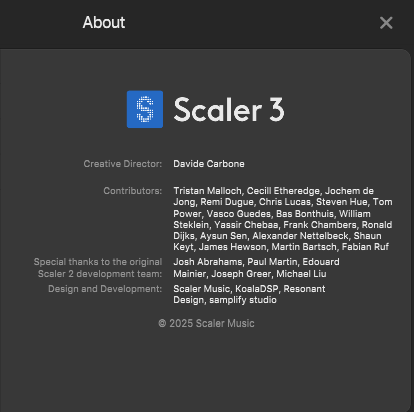Click the blue Scaler S logo icon
The image size is (414, 412).
pos(145,109)
